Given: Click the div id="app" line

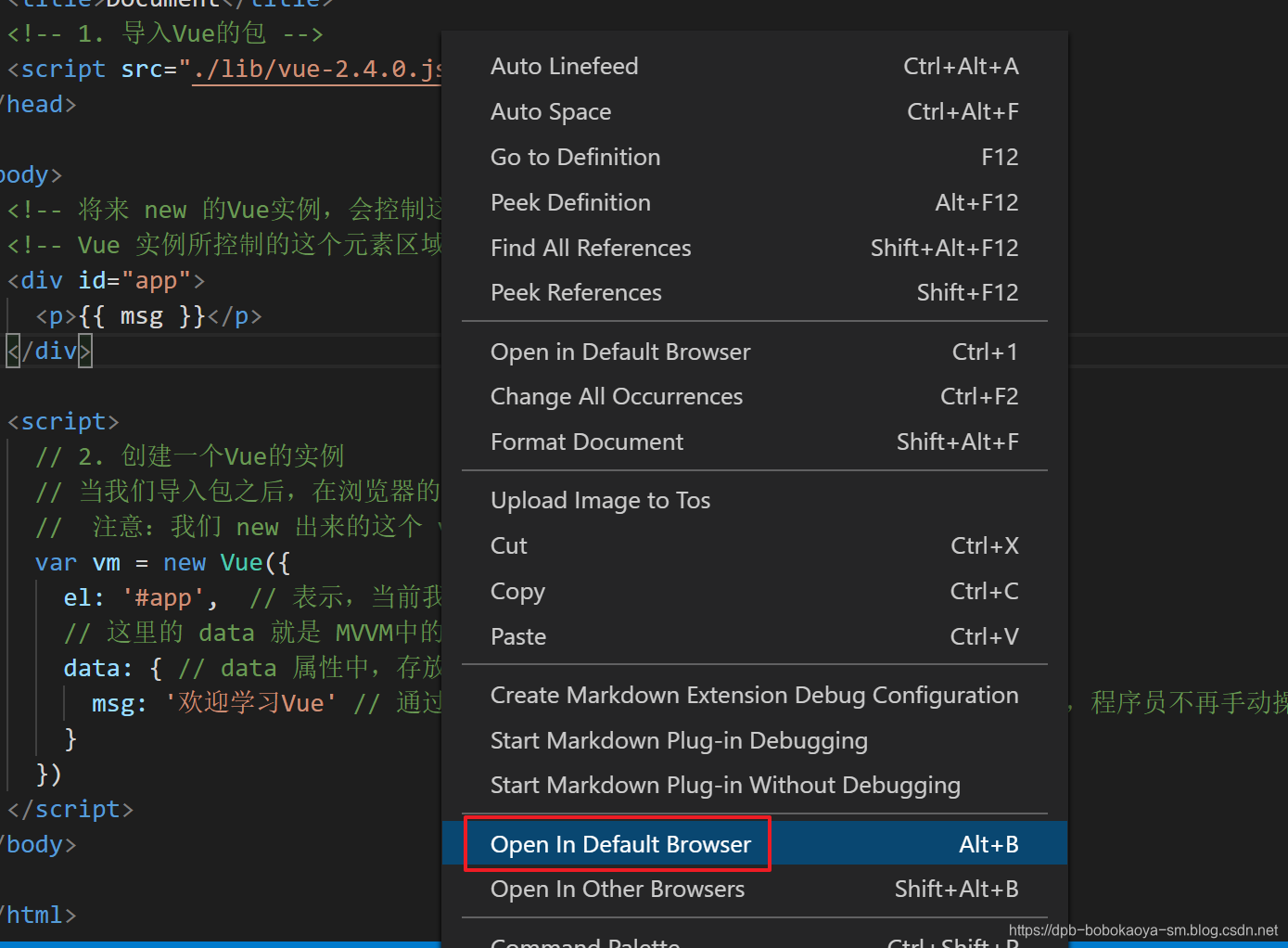Looking at the screenshot, I should [x=106, y=281].
